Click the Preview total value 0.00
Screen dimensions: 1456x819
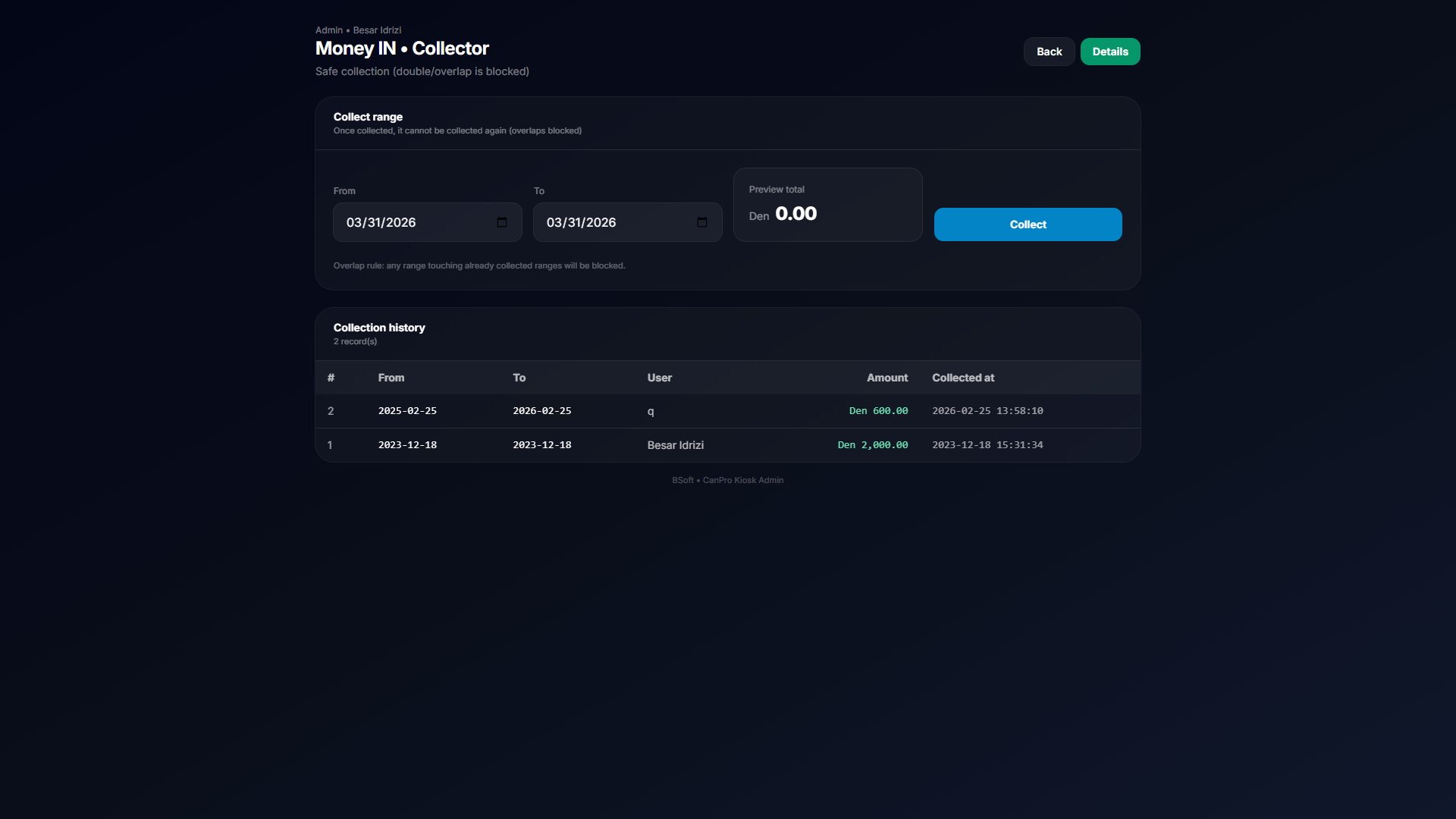click(x=795, y=213)
